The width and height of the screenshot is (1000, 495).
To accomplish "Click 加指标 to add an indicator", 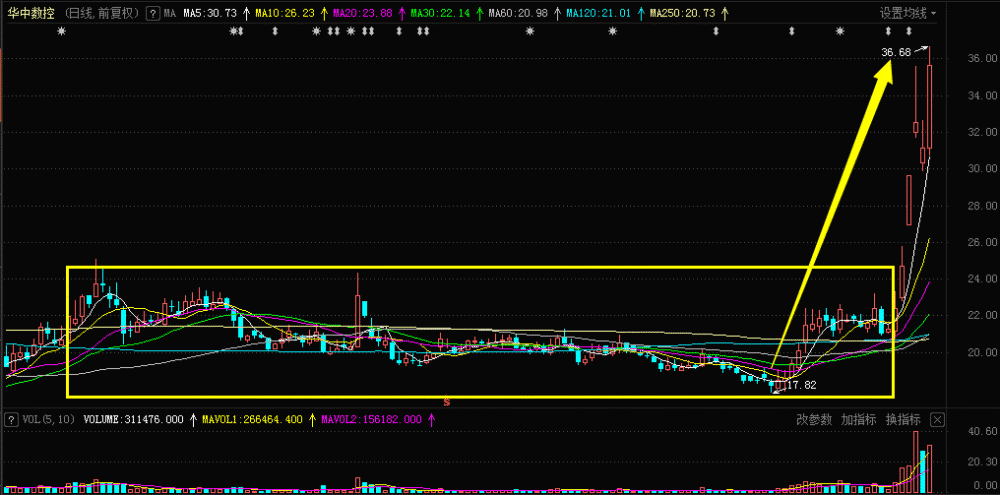I will click(x=858, y=420).
